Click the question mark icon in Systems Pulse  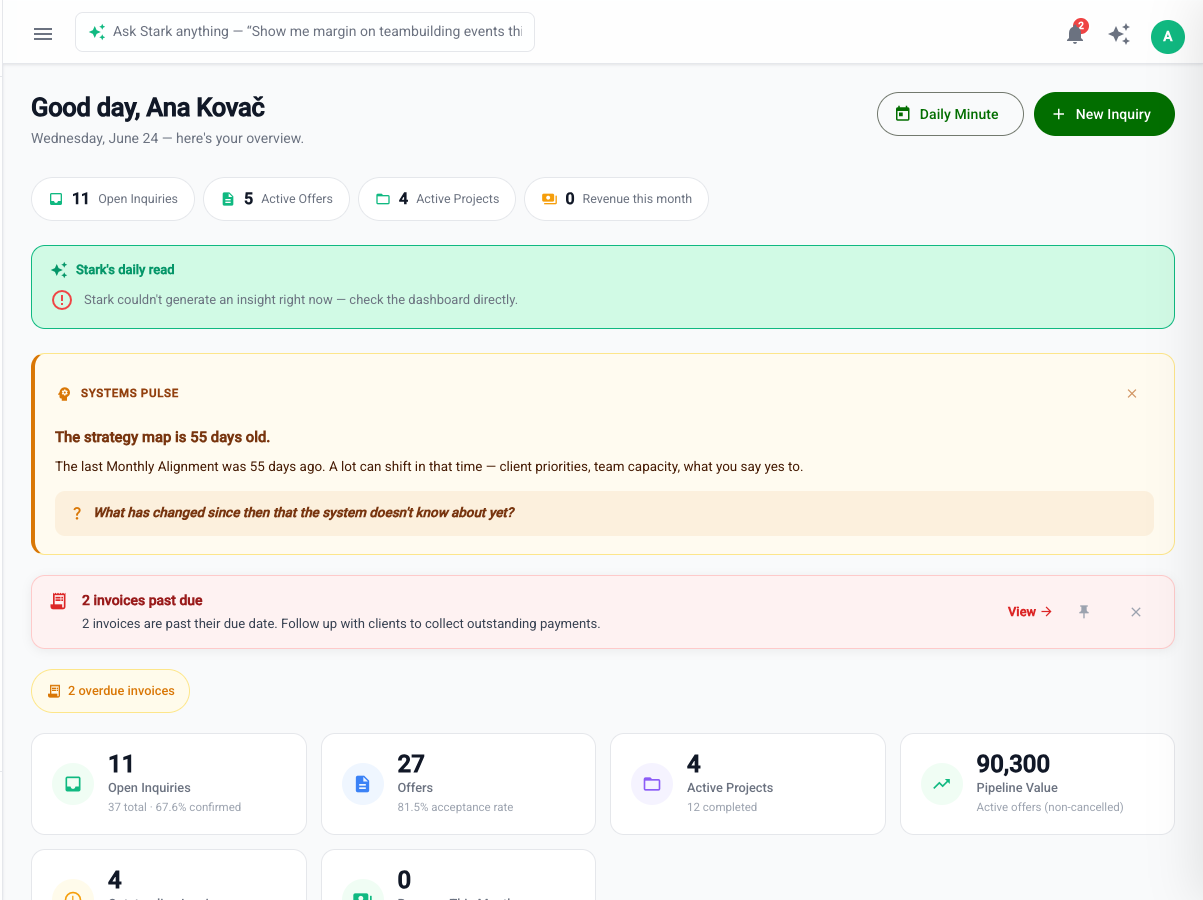pyautogui.click(x=77, y=513)
